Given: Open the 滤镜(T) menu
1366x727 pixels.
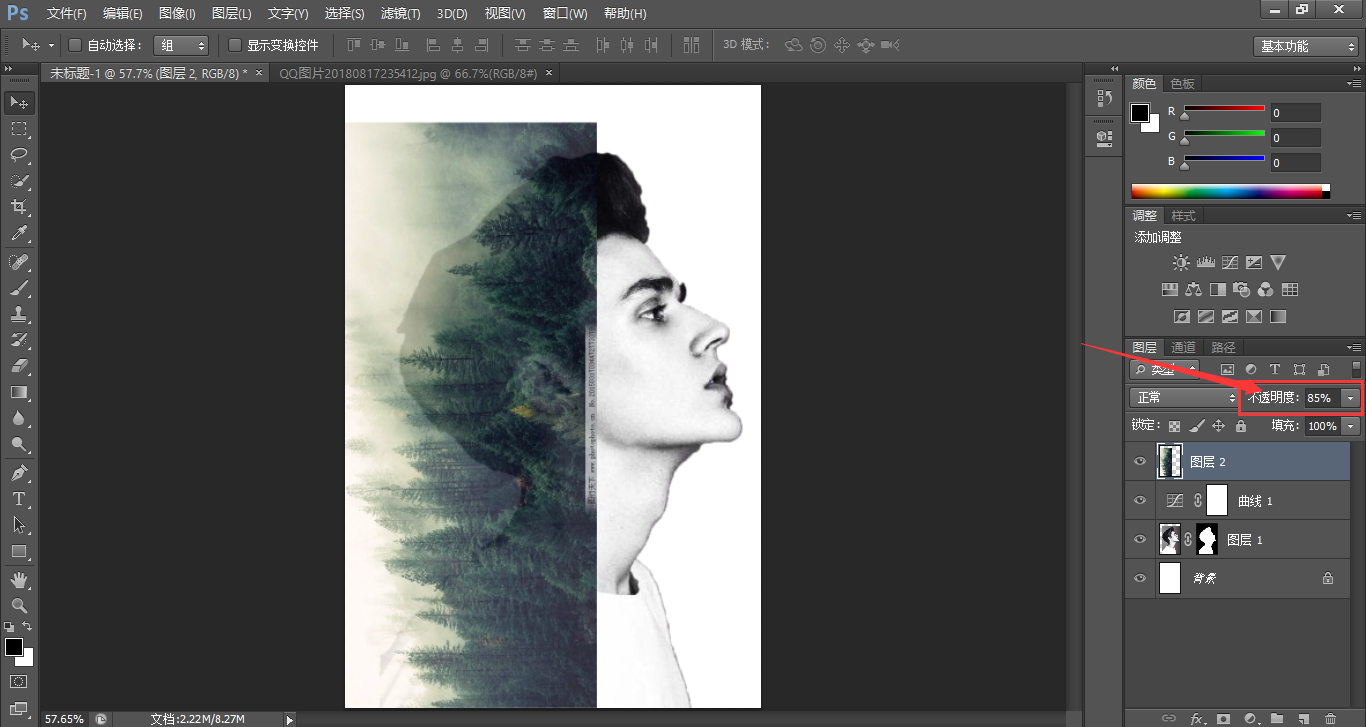Looking at the screenshot, I should [x=401, y=14].
